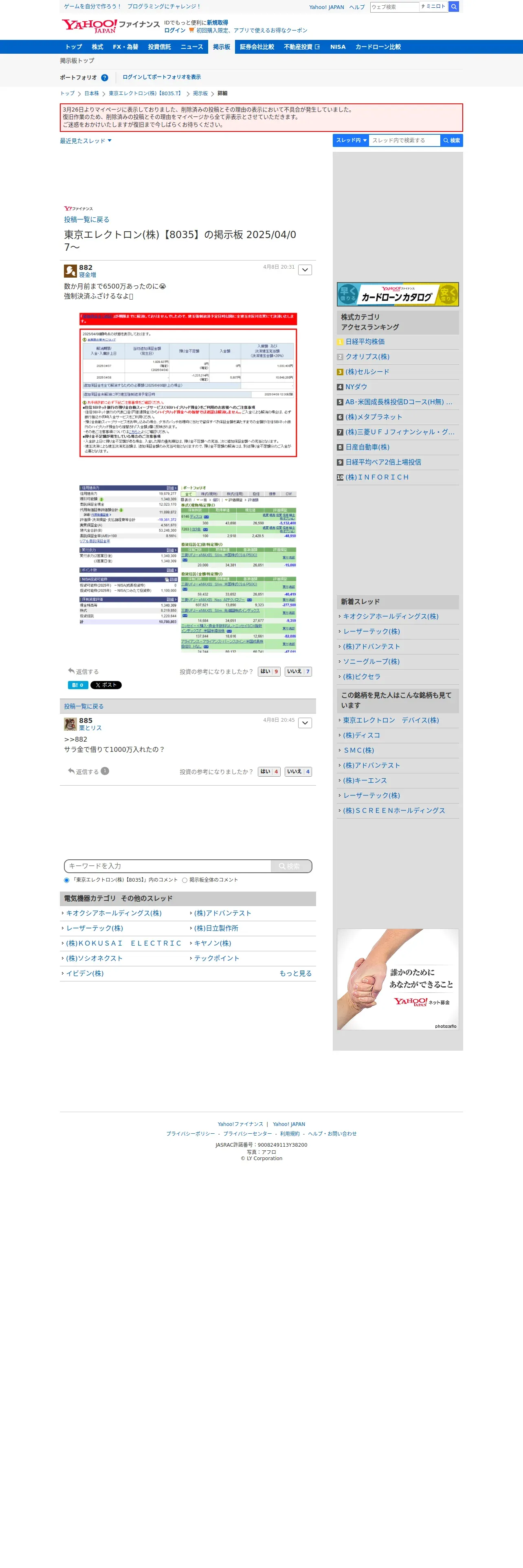Open the トップ nav tab
Image resolution: width=523 pixels, height=1568 pixels.
point(74,47)
